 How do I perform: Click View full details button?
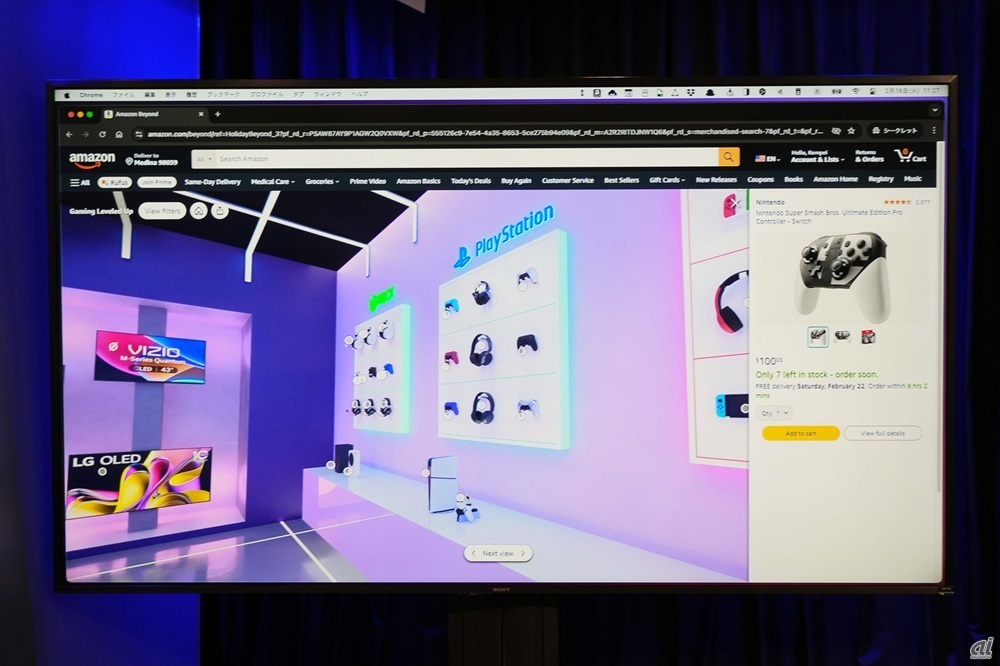click(x=883, y=433)
